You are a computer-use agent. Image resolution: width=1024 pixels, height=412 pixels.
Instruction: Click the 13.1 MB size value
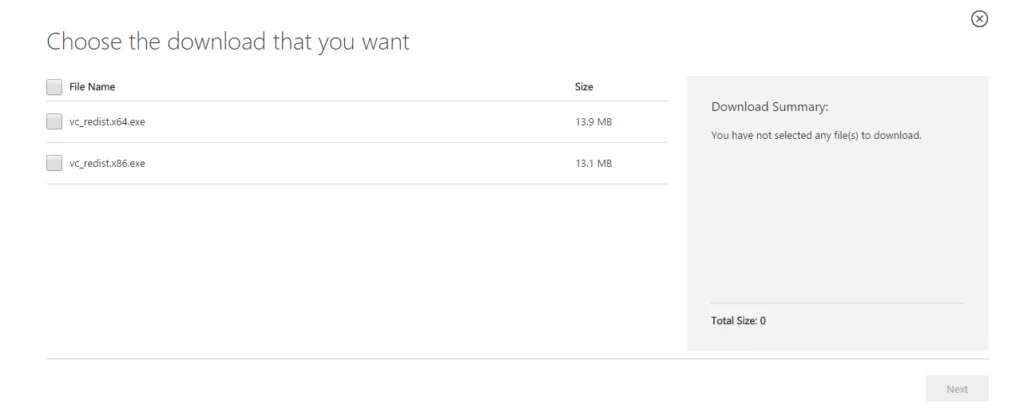(594, 164)
